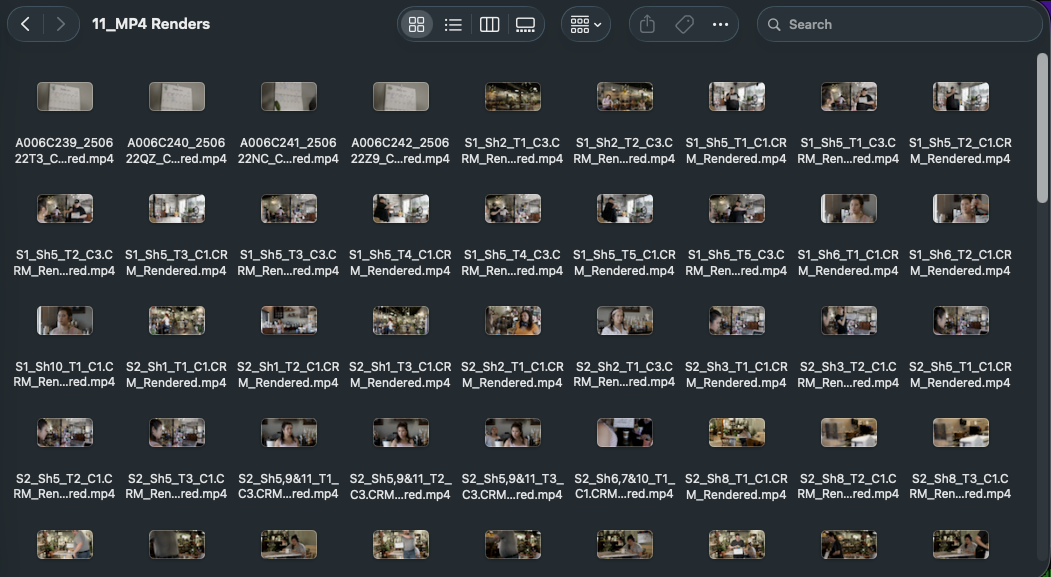Switch to column view
Image resolution: width=1051 pixels, height=577 pixels.
click(489, 23)
